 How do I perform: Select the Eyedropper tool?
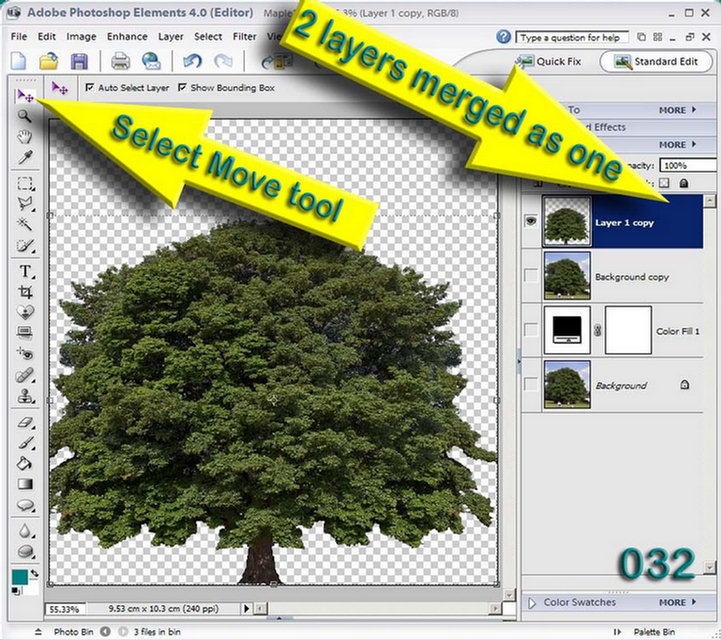(25, 157)
